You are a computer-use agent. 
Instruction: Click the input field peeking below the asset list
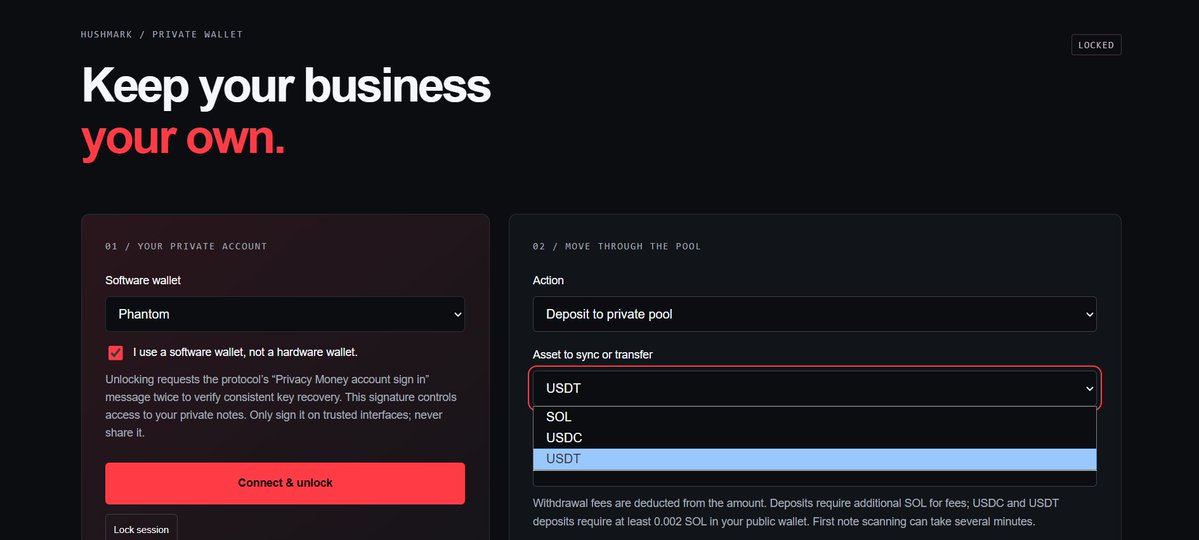pyautogui.click(x=814, y=479)
